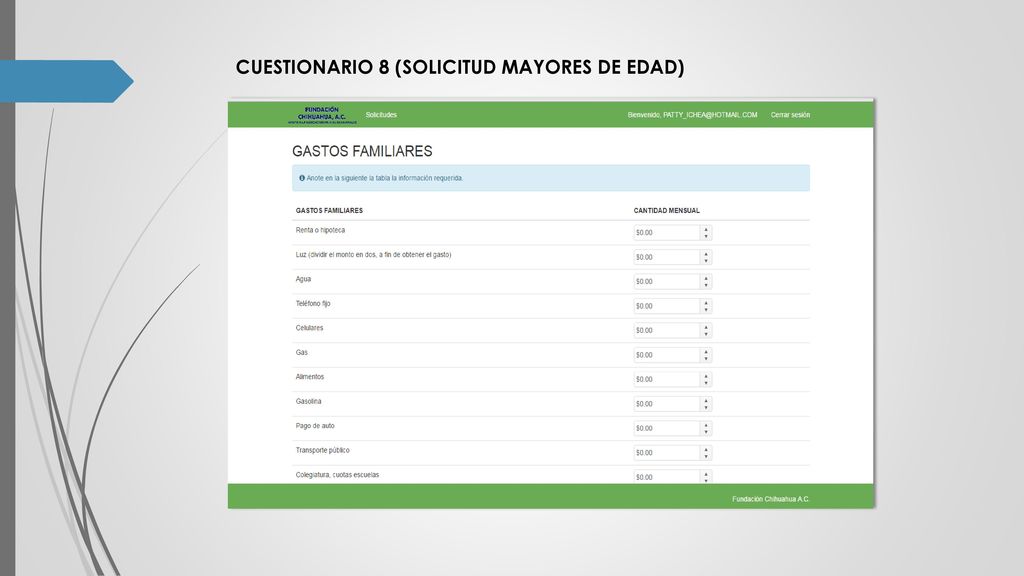1024x576 pixels.
Task: Click the 'Gas' row label
Action: coord(301,352)
